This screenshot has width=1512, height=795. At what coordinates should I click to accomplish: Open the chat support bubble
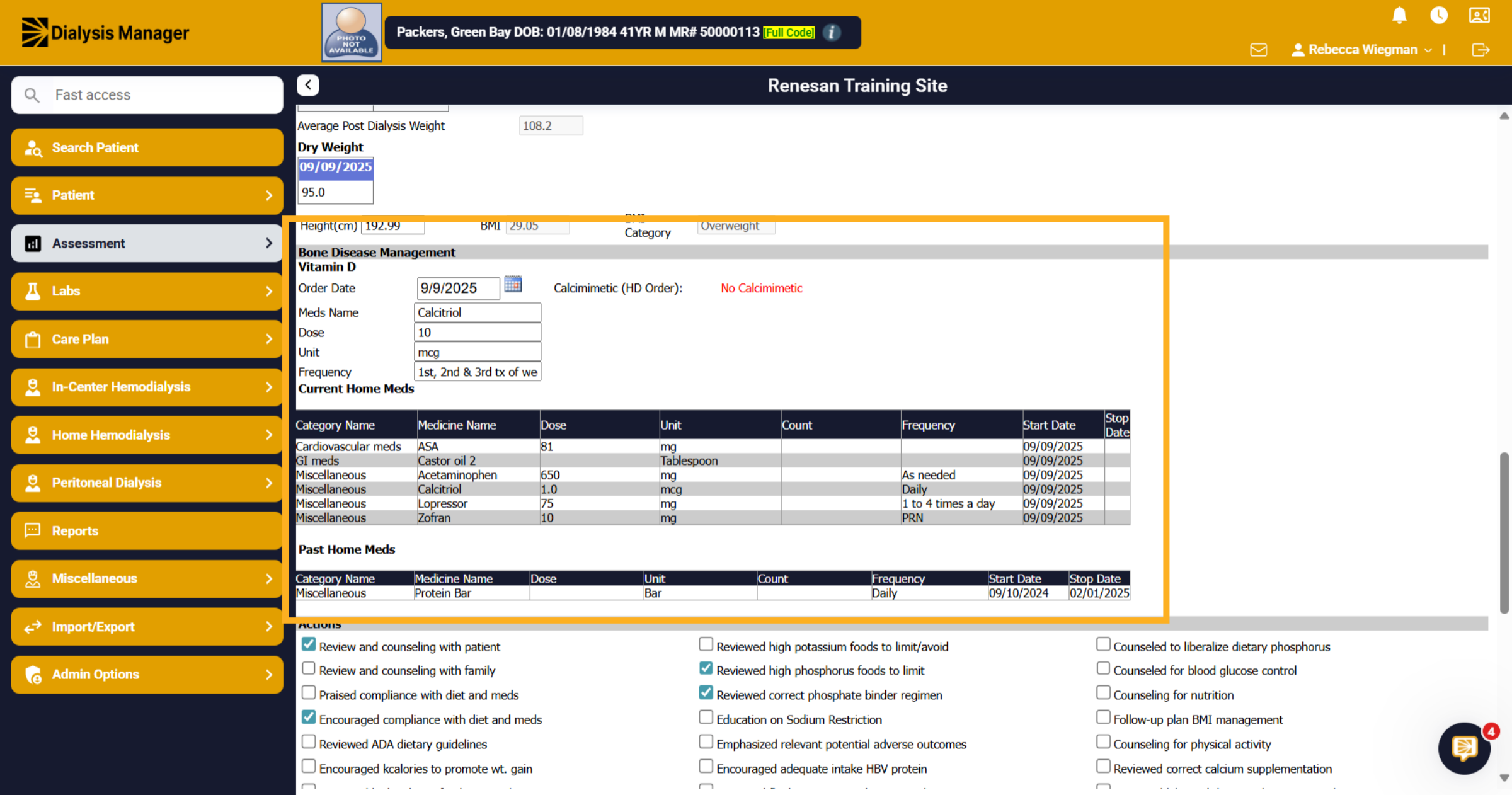(x=1464, y=748)
